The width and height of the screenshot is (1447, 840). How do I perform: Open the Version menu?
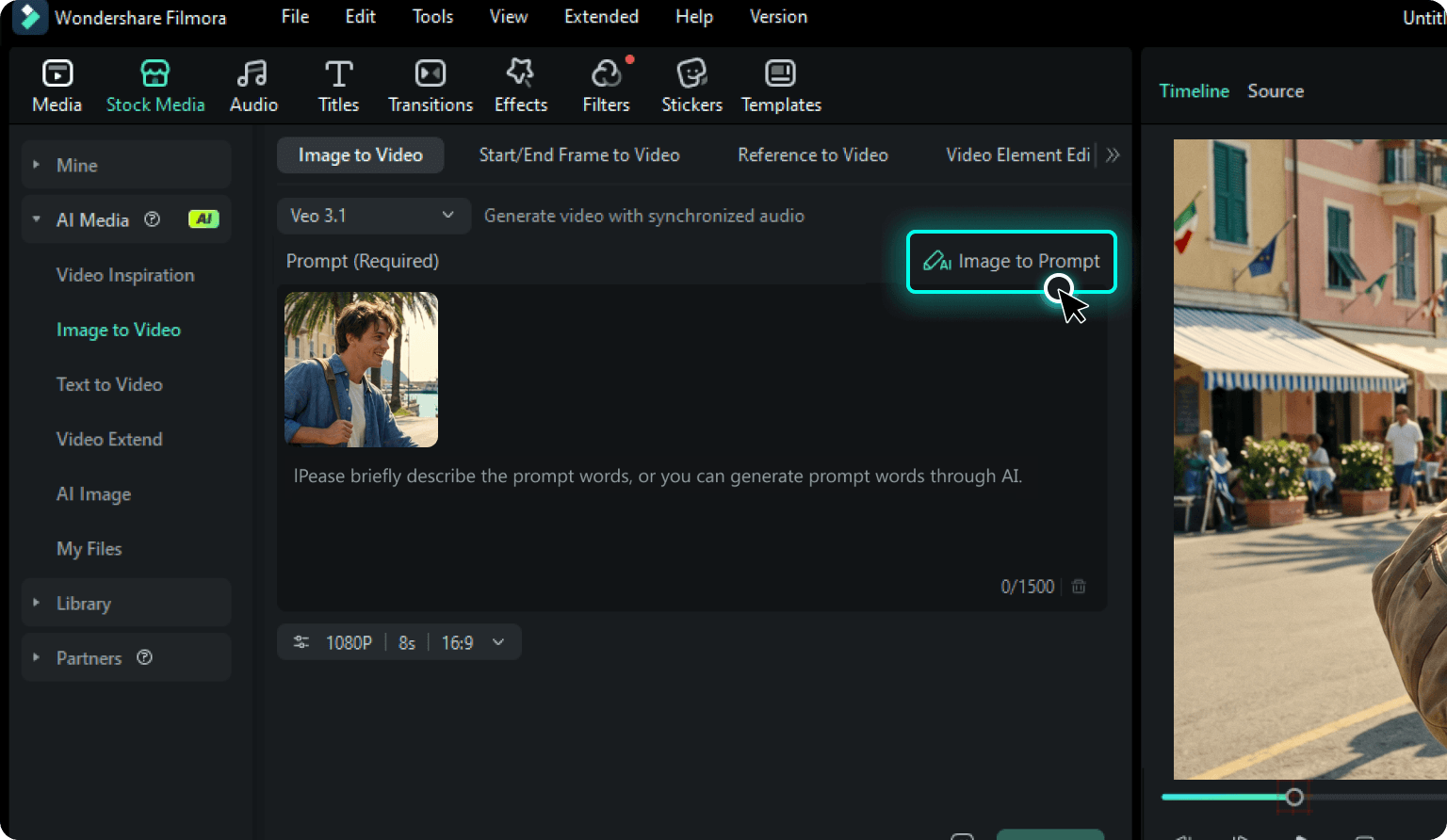[x=778, y=17]
